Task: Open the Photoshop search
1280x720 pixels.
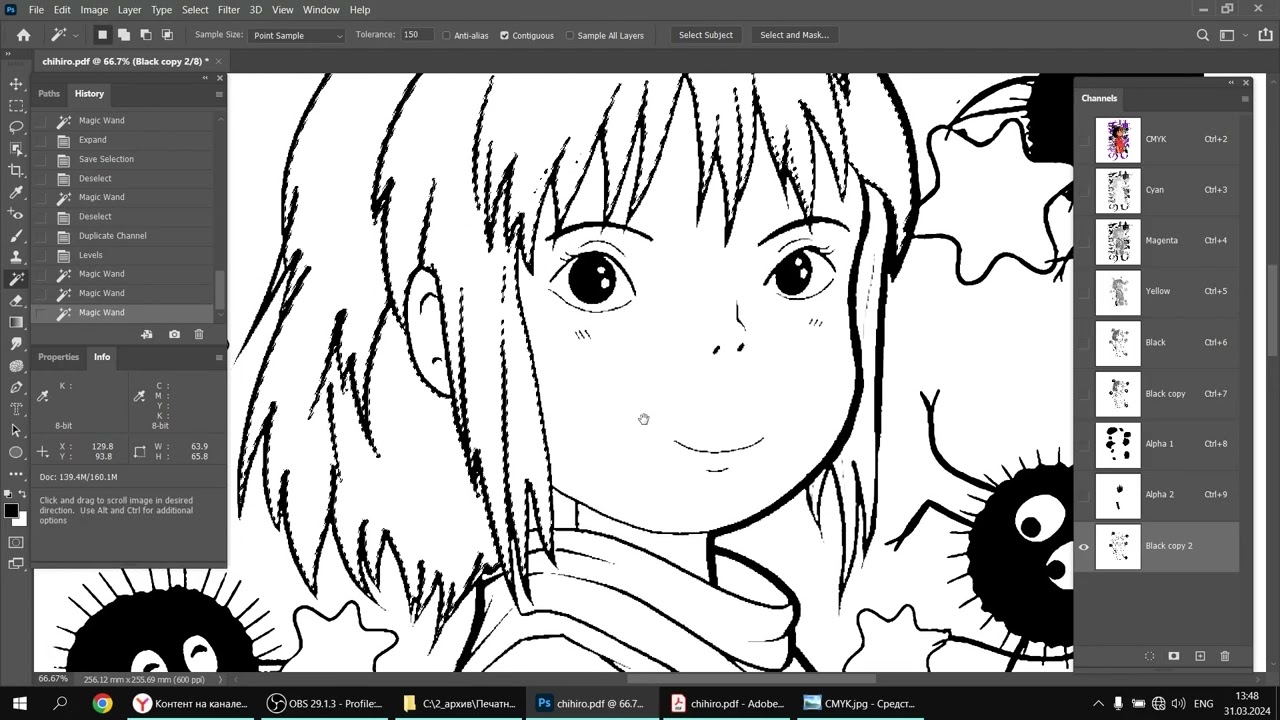Action: click(1203, 35)
